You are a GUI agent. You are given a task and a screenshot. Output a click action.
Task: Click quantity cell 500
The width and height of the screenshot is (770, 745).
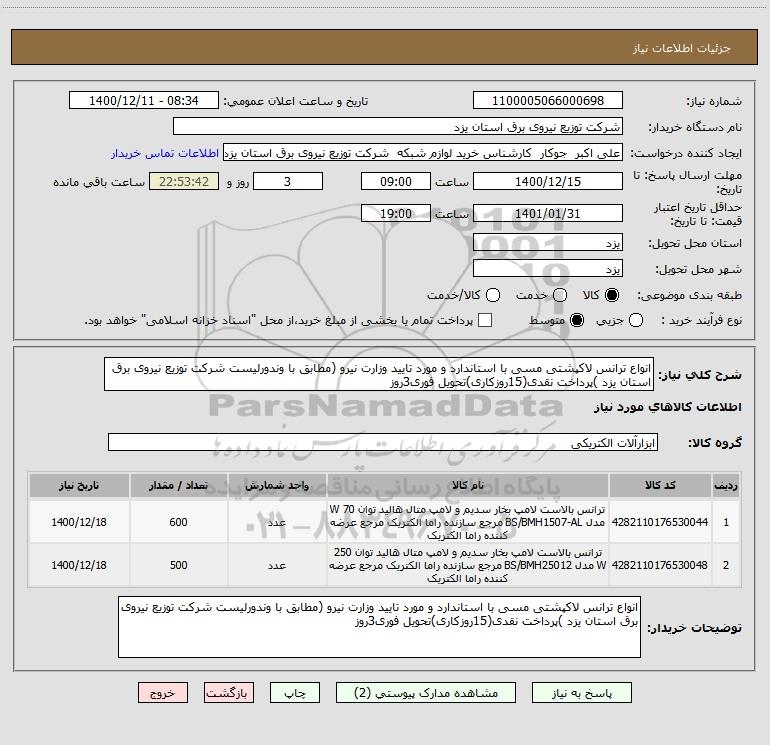[x=178, y=565]
